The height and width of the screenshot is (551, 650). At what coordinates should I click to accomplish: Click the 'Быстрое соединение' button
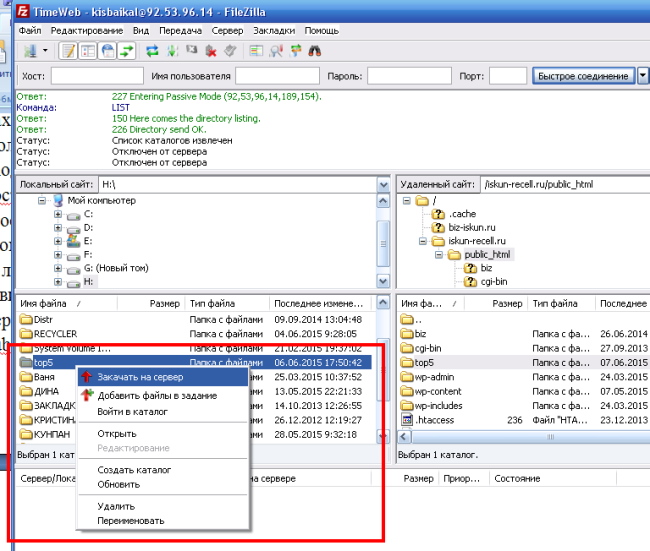coord(582,76)
